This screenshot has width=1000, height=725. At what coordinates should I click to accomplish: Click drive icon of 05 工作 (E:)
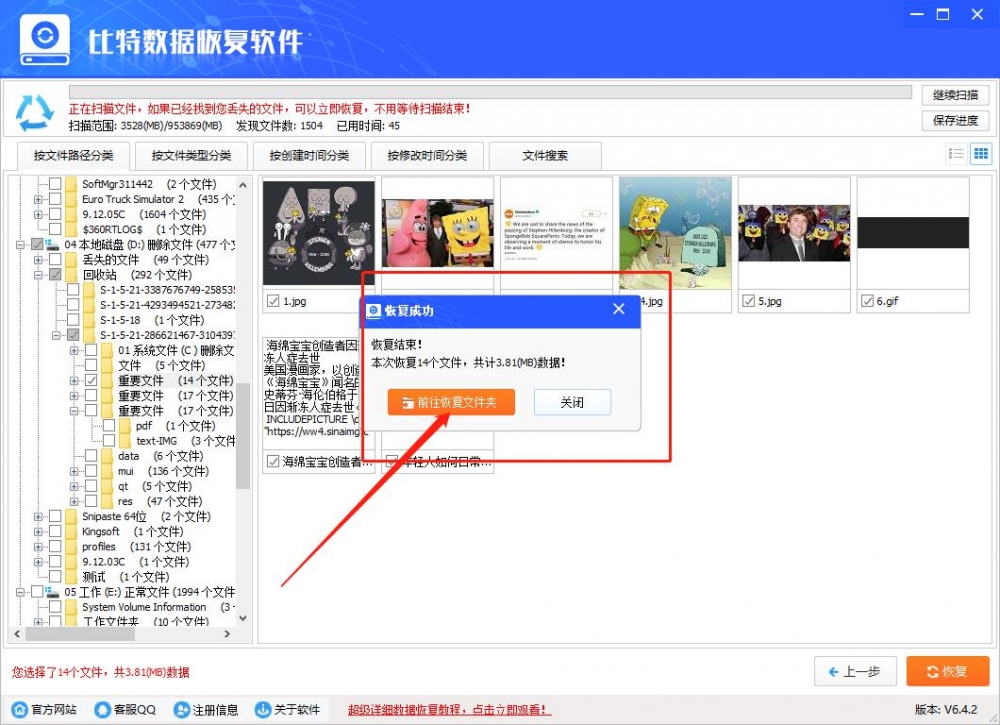[x=53, y=592]
